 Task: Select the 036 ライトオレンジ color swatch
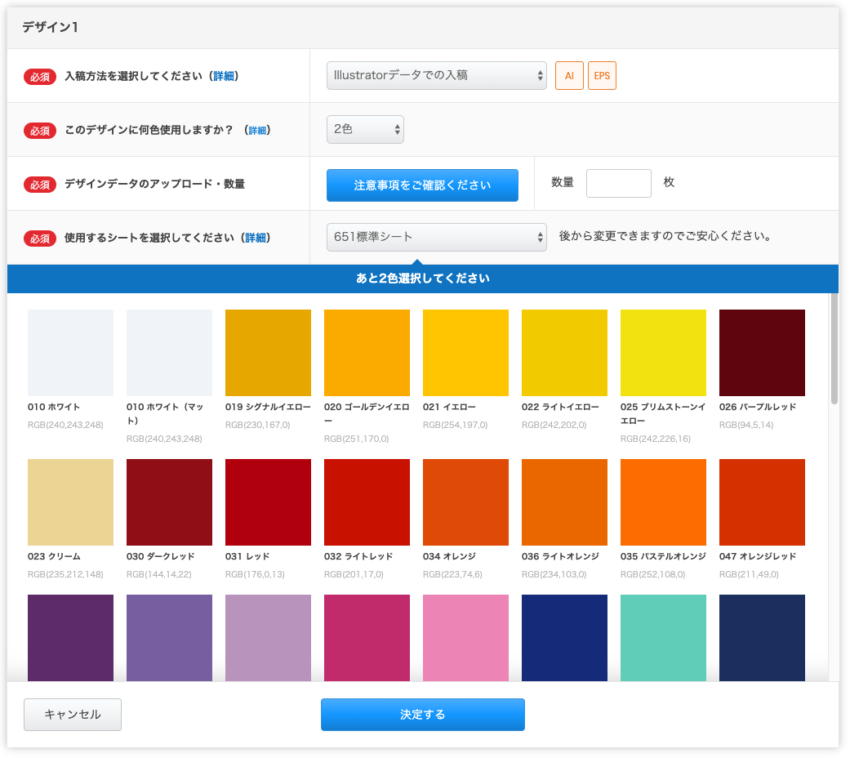pyautogui.click(x=564, y=502)
